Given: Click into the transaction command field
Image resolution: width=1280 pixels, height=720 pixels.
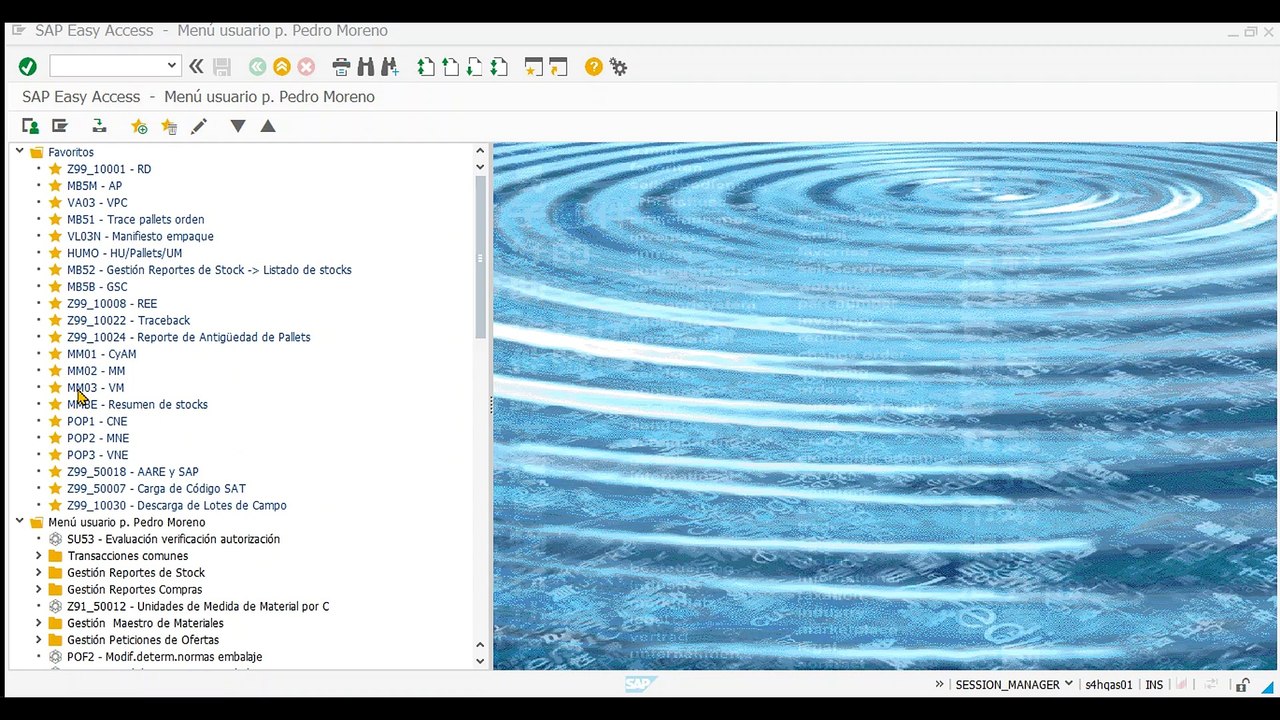Looking at the screenshot, I should click(x=106, y=66).
